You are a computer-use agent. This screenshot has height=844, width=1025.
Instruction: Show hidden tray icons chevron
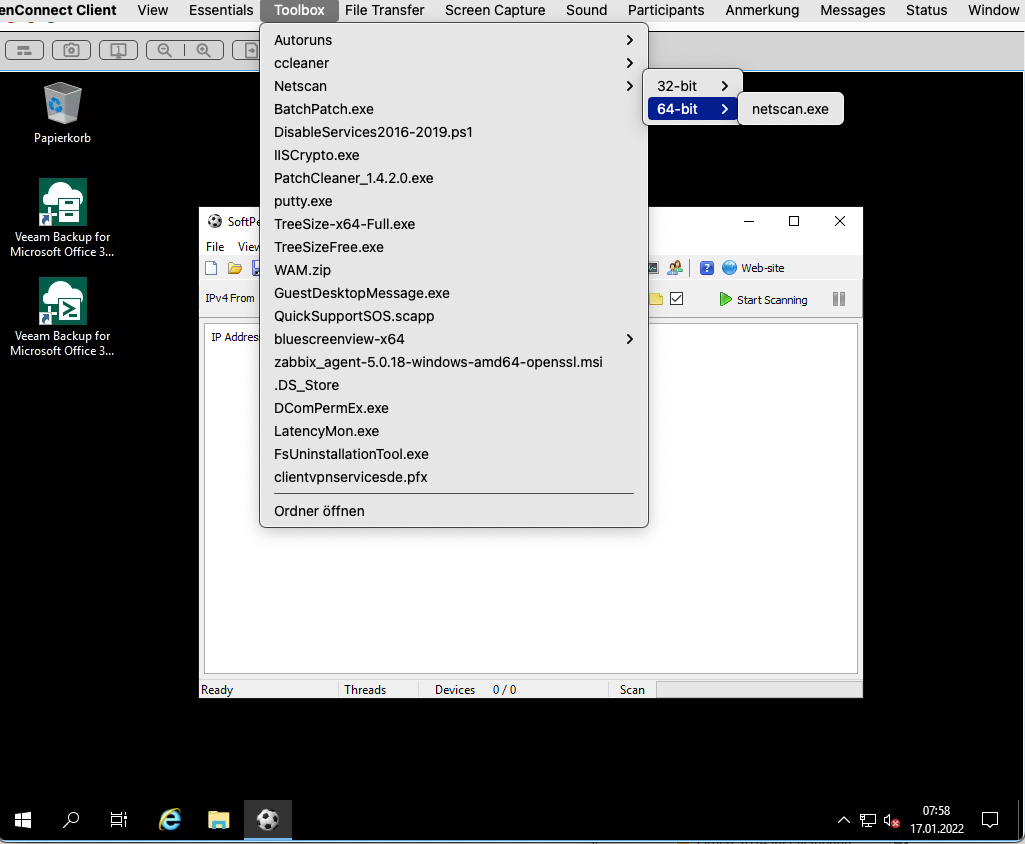tap(844, 820)
